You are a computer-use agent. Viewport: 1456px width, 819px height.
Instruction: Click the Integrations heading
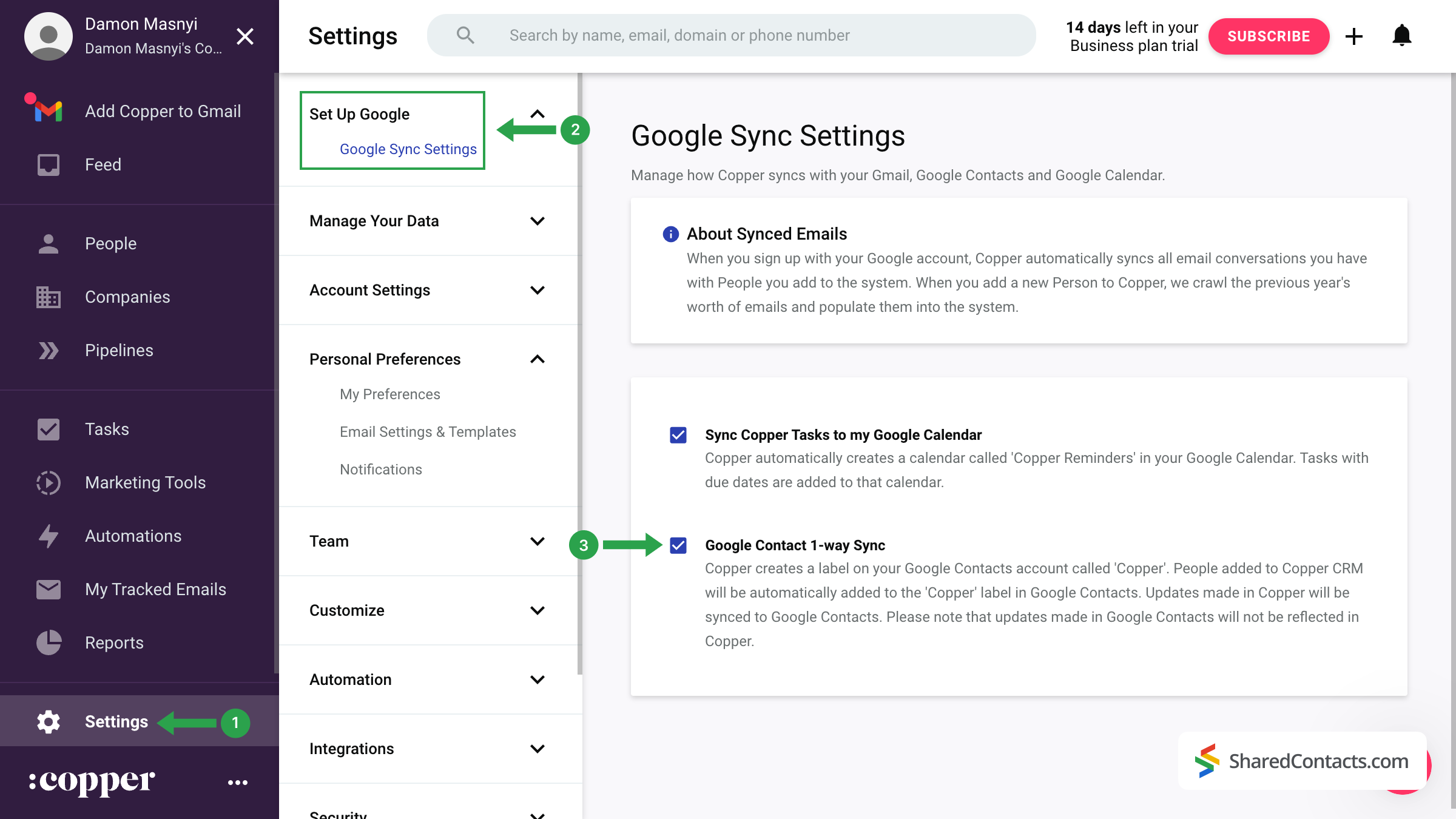click(x=351, y=749)
